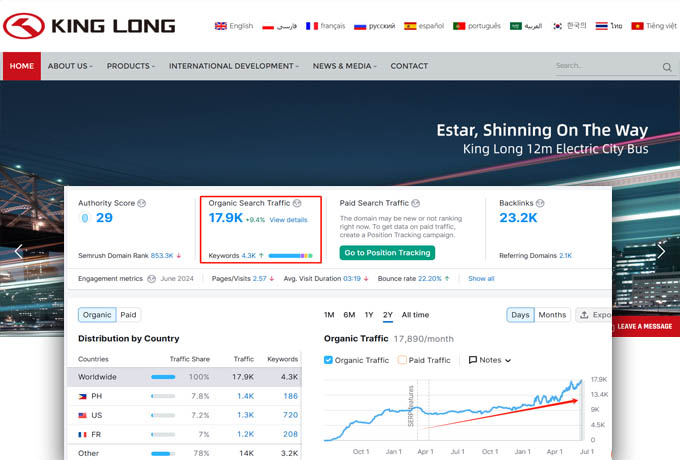Click PH traffic value 1.4K

pos(245,396)
